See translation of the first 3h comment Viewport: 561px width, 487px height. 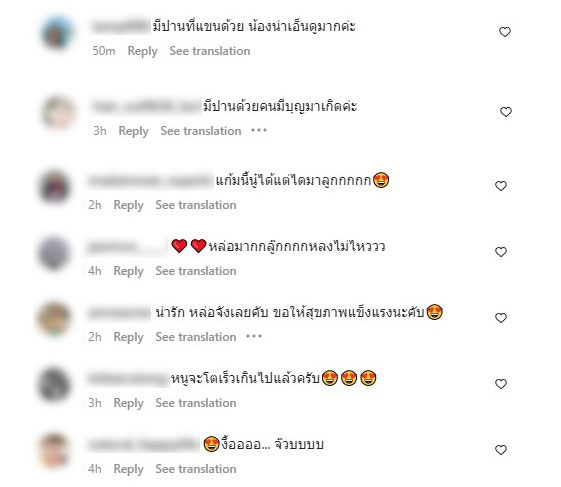coord(201,131)
